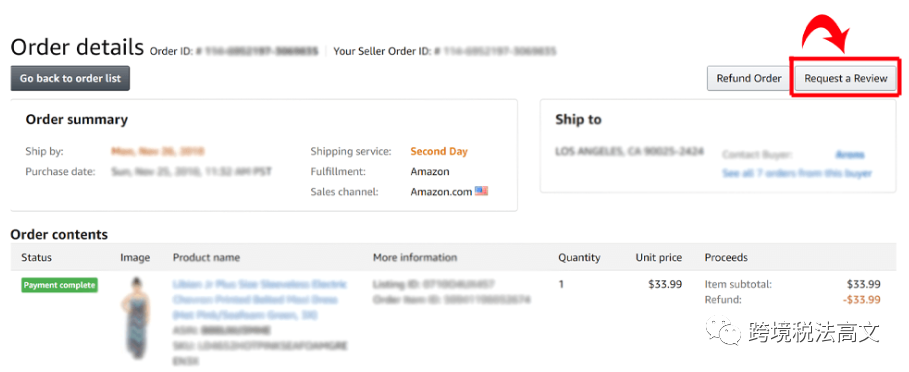Open See all 7 orders from this buyer
Viewport: 909px width, 372px height.
[797, 173]
